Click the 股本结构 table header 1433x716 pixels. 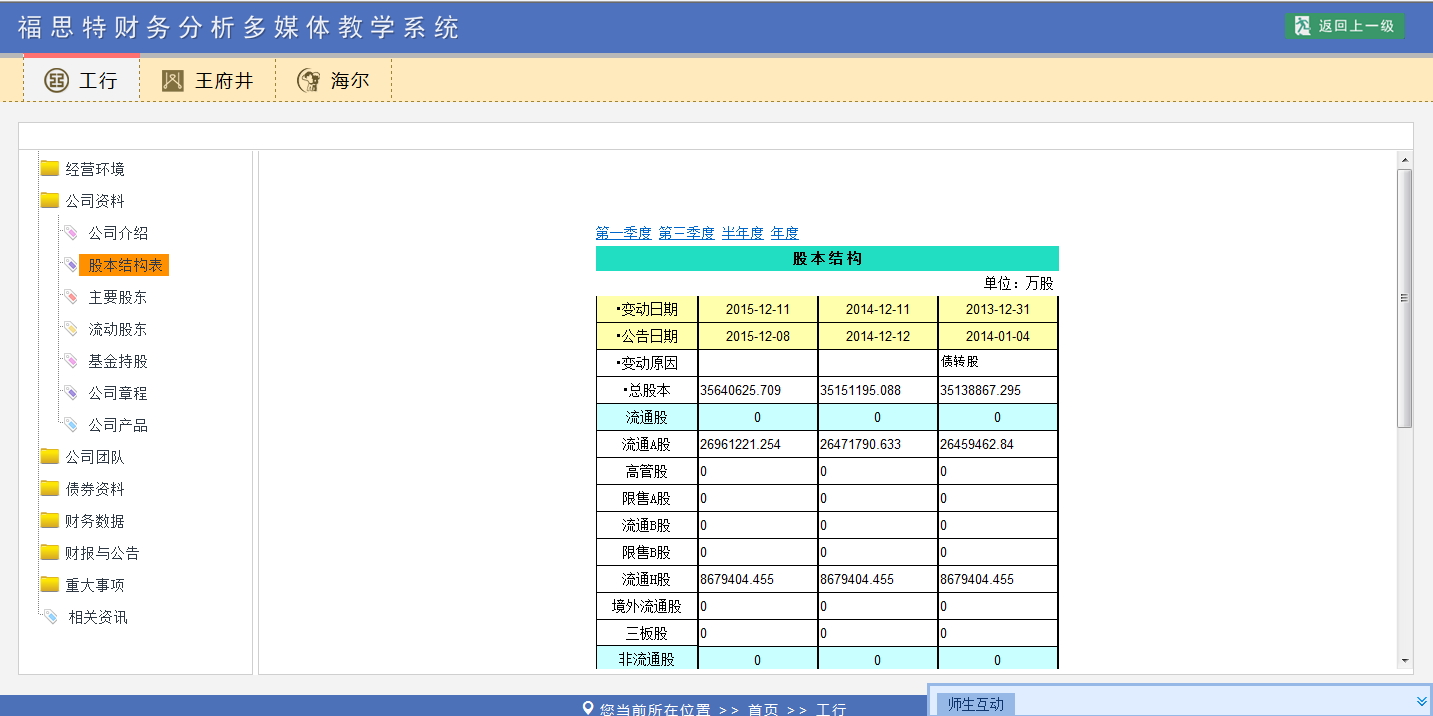pyautogui.click(x=827, y=258)
